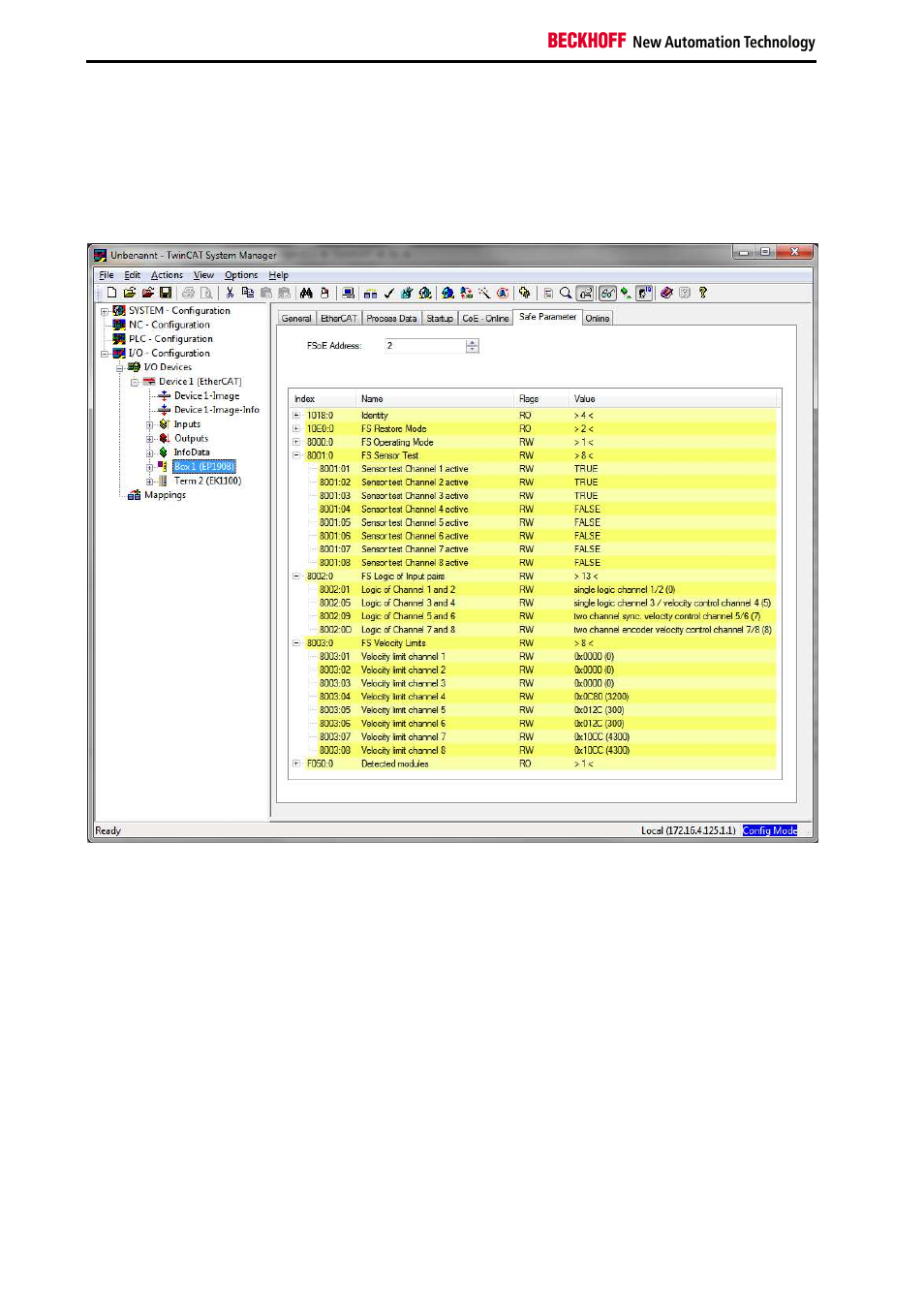Open the File menu
924x1309 pixels.
tap(107, 275)
